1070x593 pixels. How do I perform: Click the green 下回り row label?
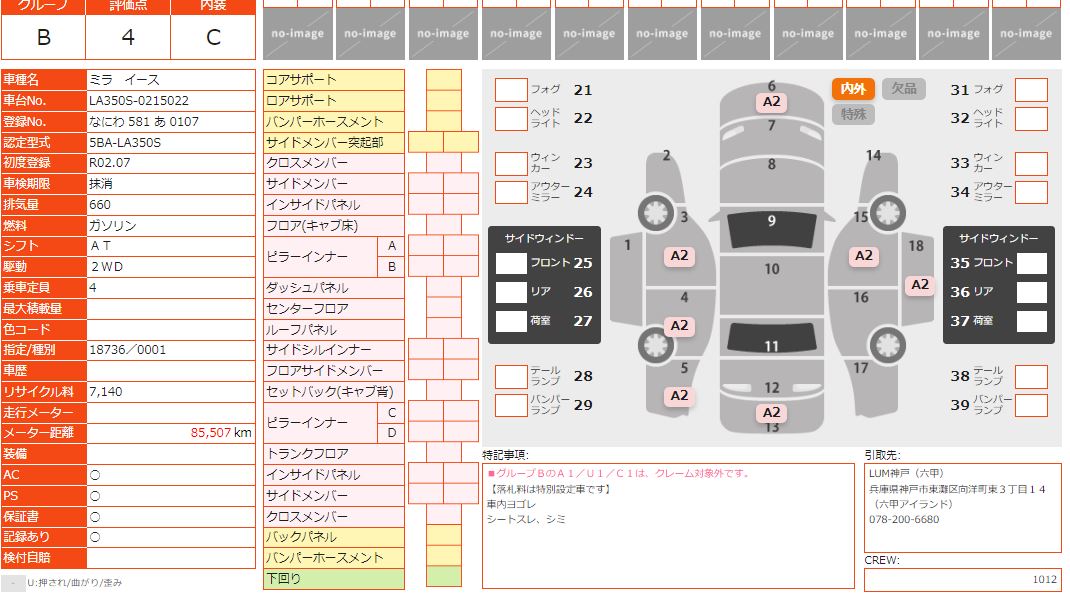[333, 579]
